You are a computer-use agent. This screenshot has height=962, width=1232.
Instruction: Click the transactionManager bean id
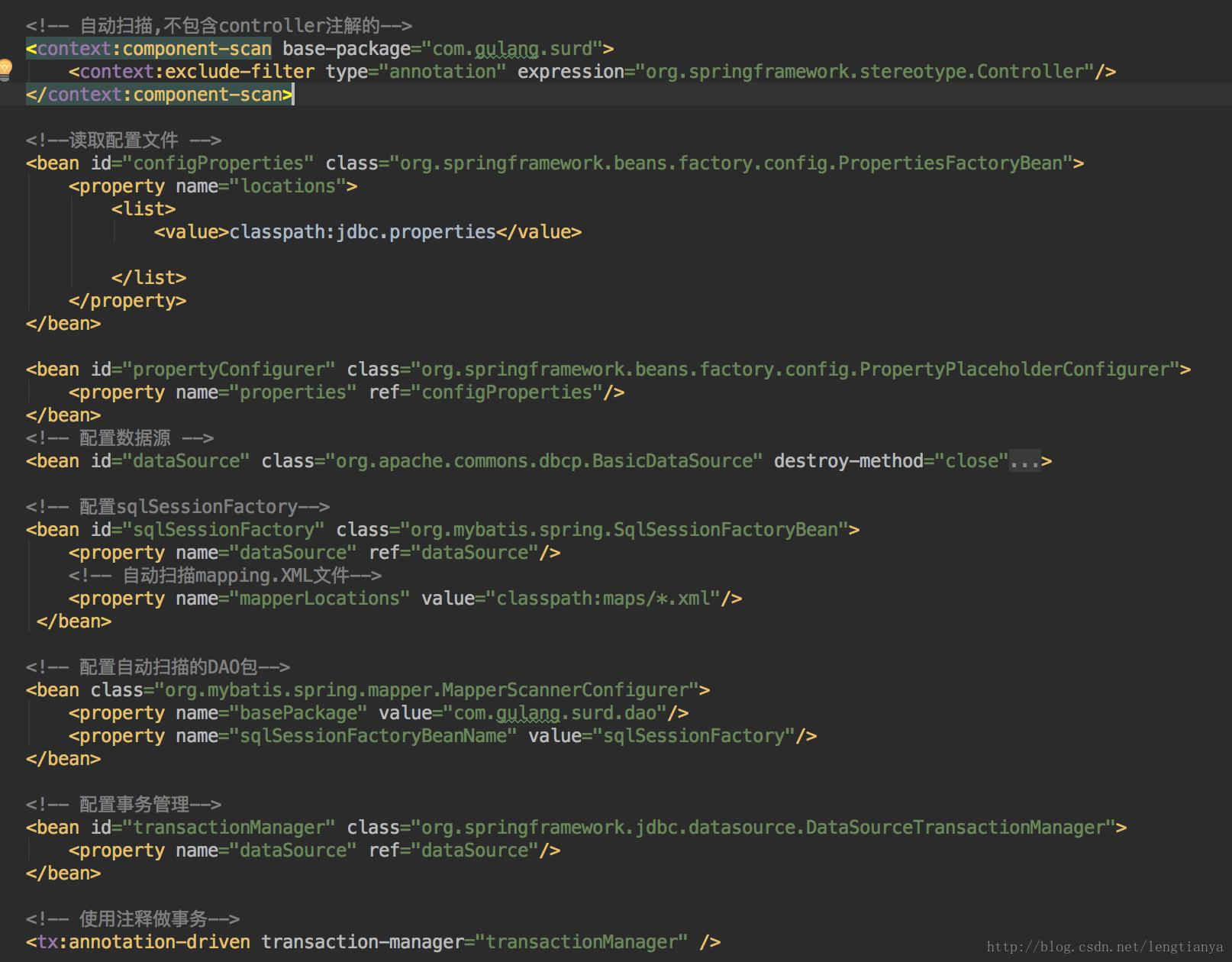point(229,828)
